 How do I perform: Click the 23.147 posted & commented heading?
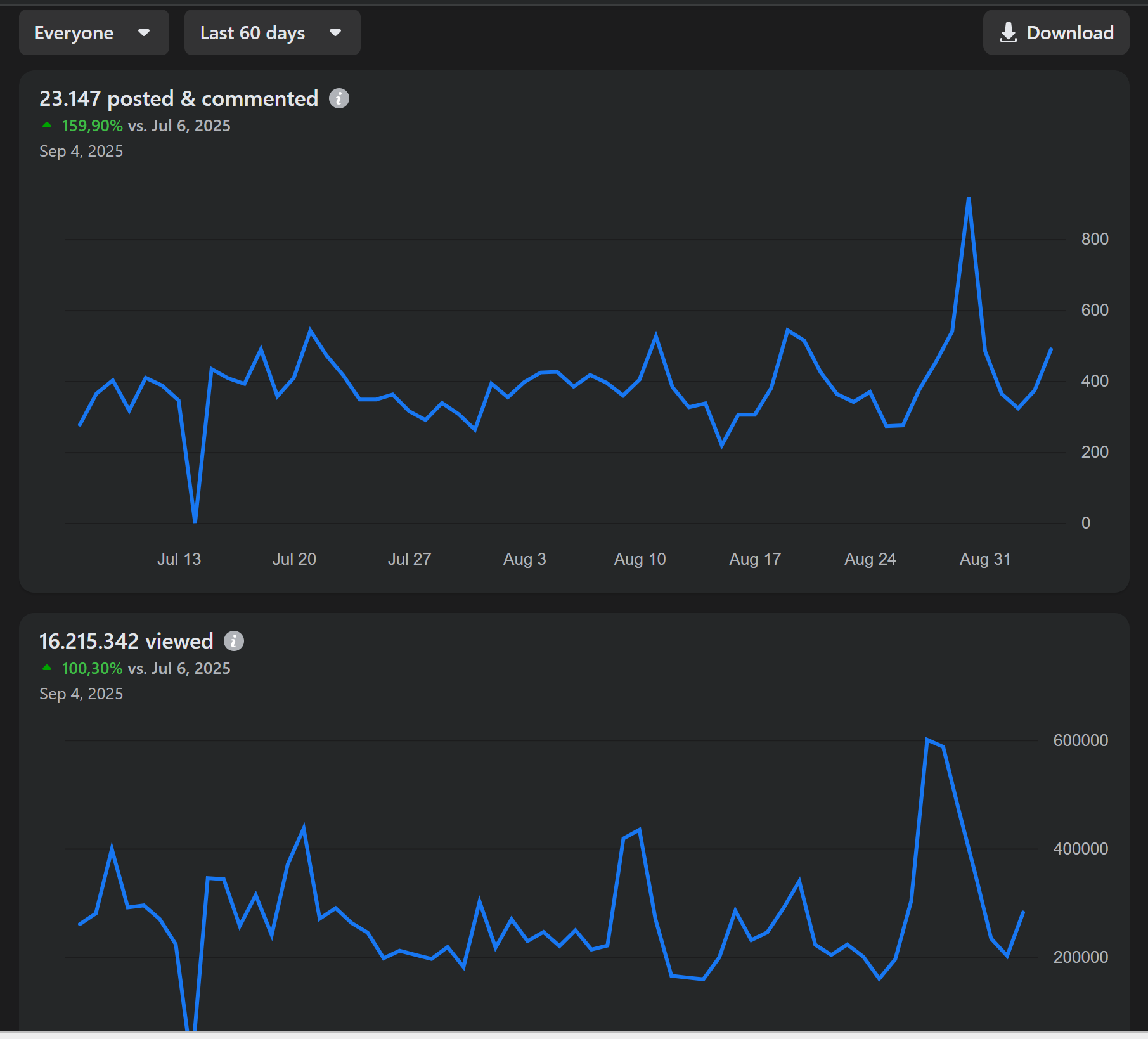[x=179, y=99]
